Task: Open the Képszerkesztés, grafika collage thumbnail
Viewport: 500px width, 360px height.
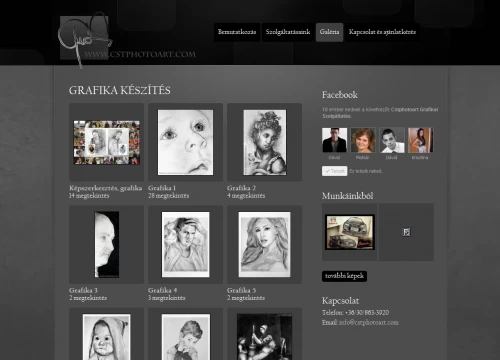Action: coord(107,142)
